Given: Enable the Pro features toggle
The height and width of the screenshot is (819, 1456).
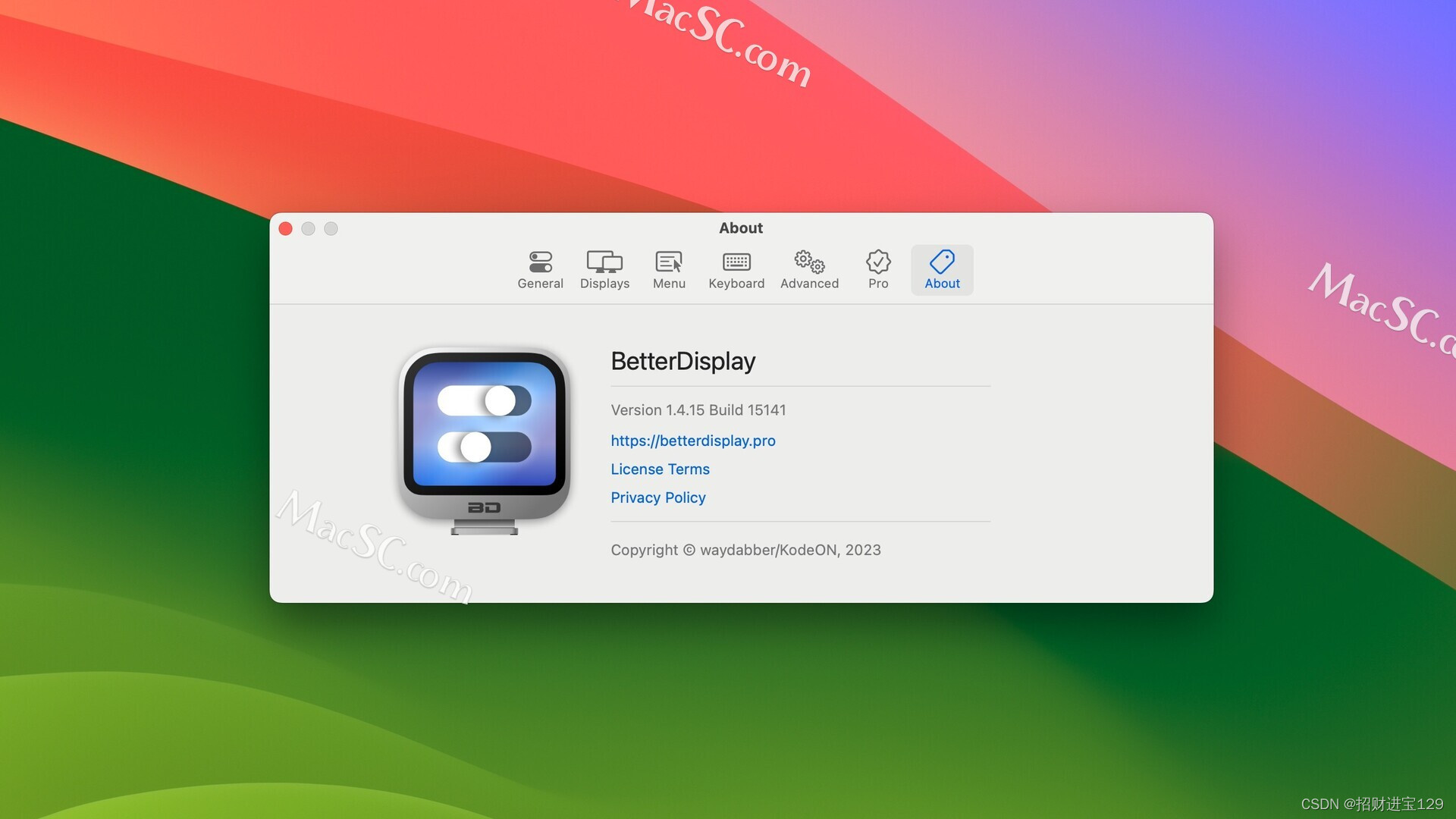Looking at the screenshot, I should tap(878, 268).
